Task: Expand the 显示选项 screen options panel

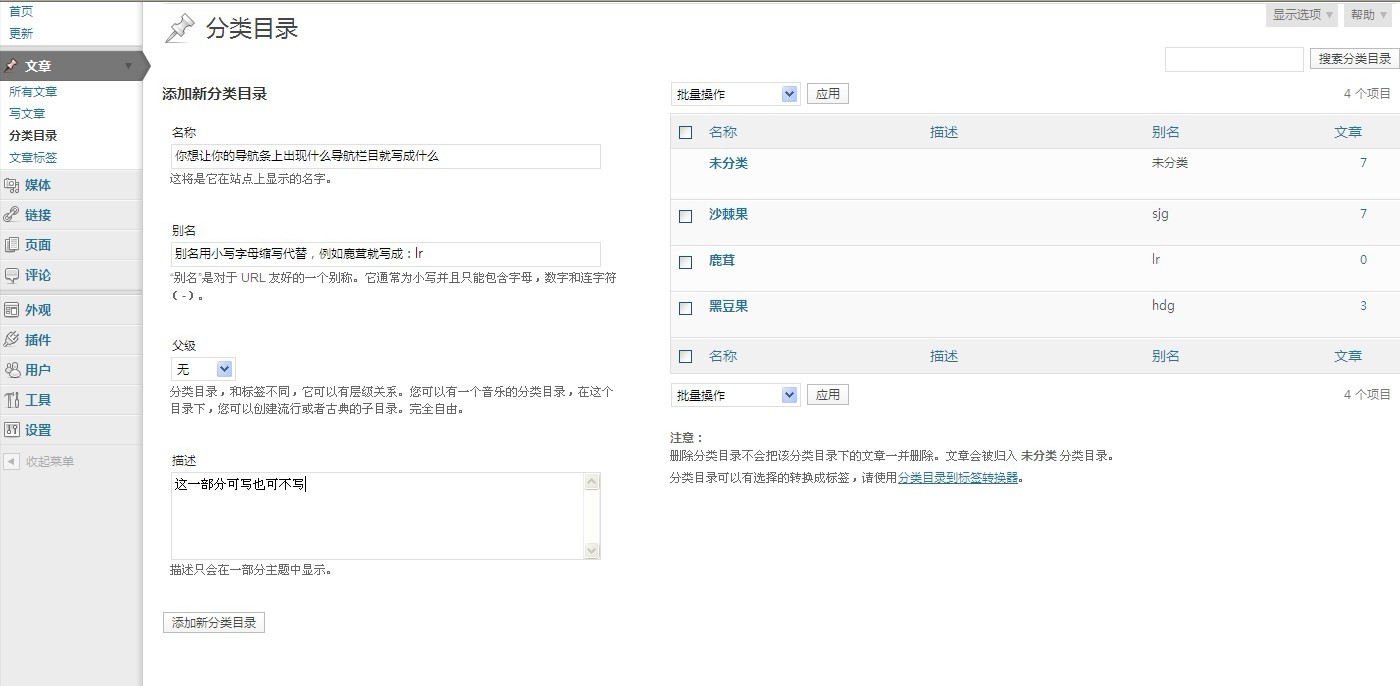Action: click(1303, 15)
